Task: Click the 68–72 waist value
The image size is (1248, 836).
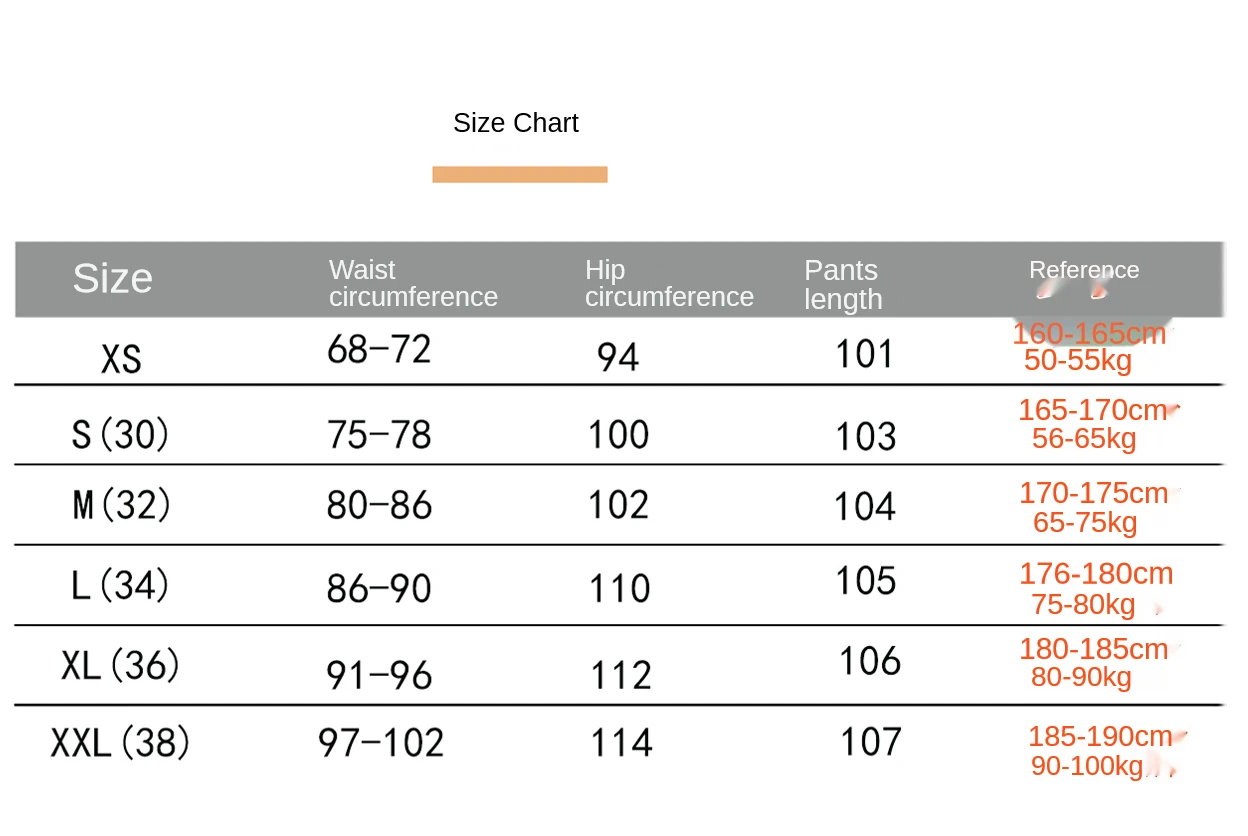Action: (x=379, y=349)
